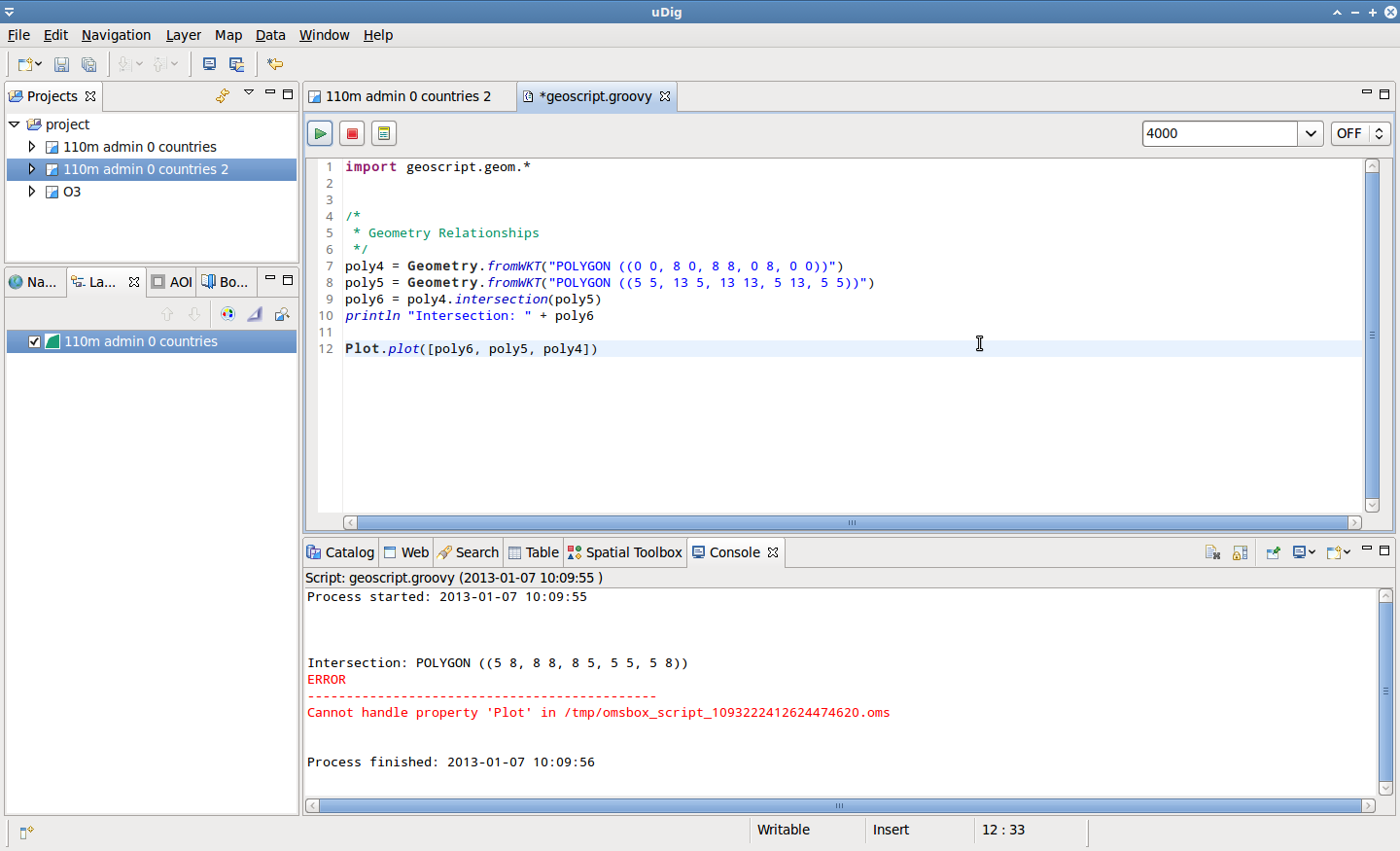Open Display Selected Console dropdown arrow

(1312, 552)
